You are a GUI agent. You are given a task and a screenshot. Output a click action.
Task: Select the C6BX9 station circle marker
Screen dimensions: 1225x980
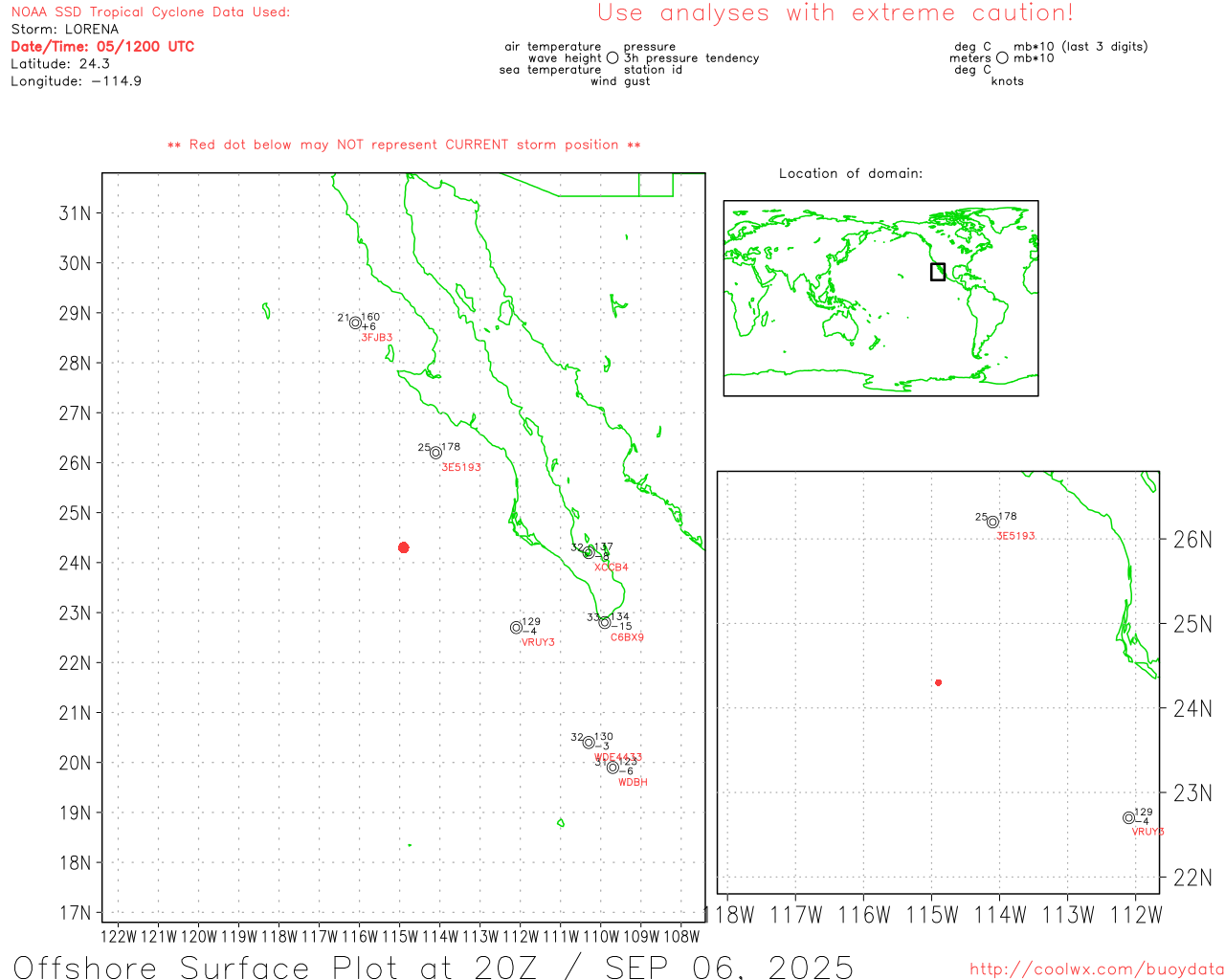pos(605,622)
